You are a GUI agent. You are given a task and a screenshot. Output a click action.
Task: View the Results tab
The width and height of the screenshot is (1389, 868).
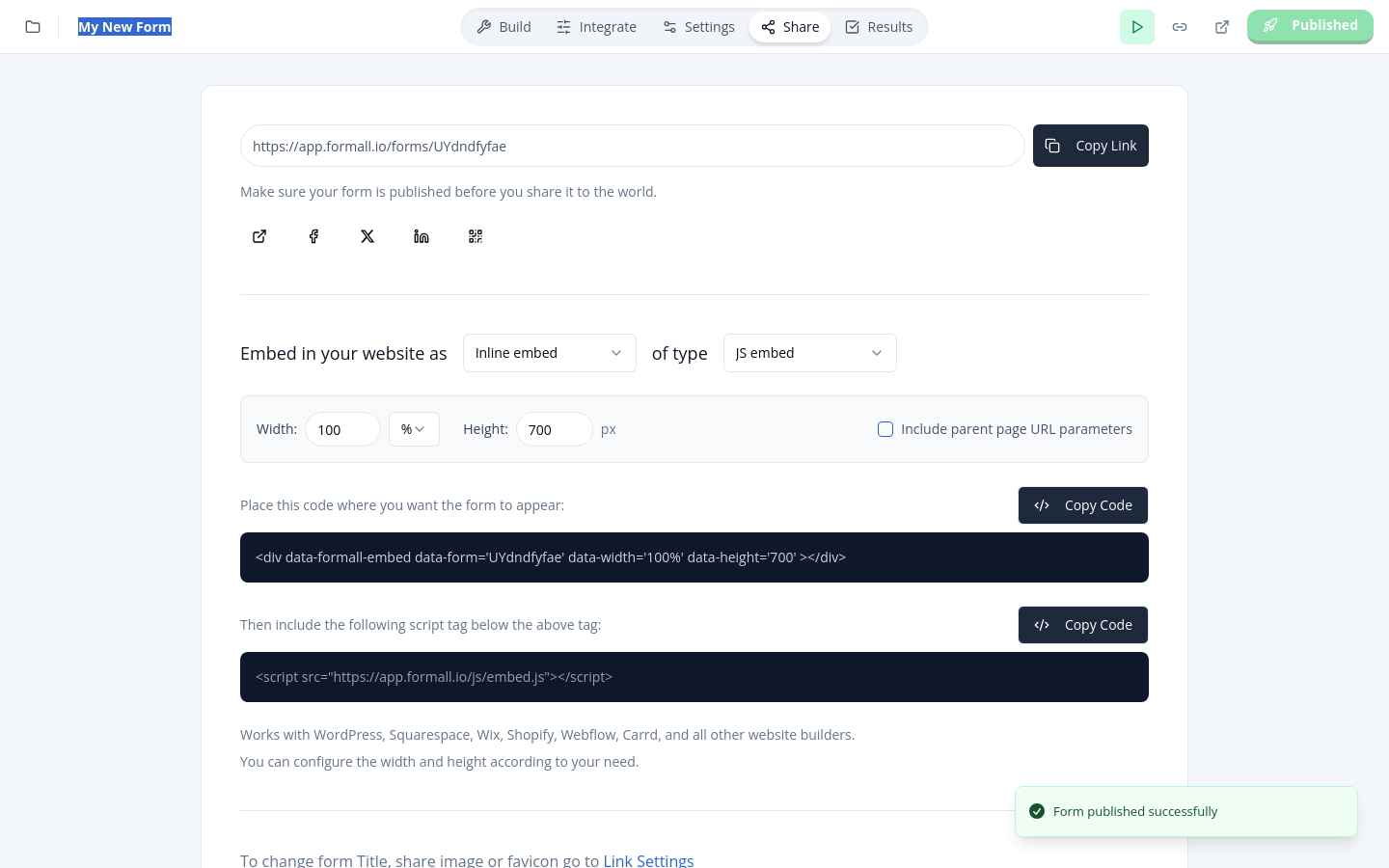tap(879, 27)
